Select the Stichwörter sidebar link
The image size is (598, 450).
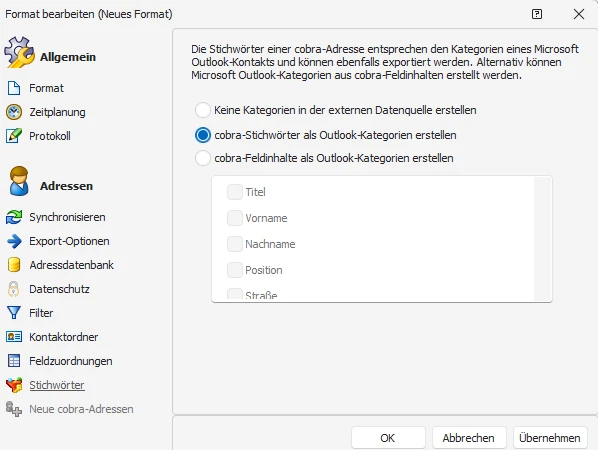coord(56,385)
